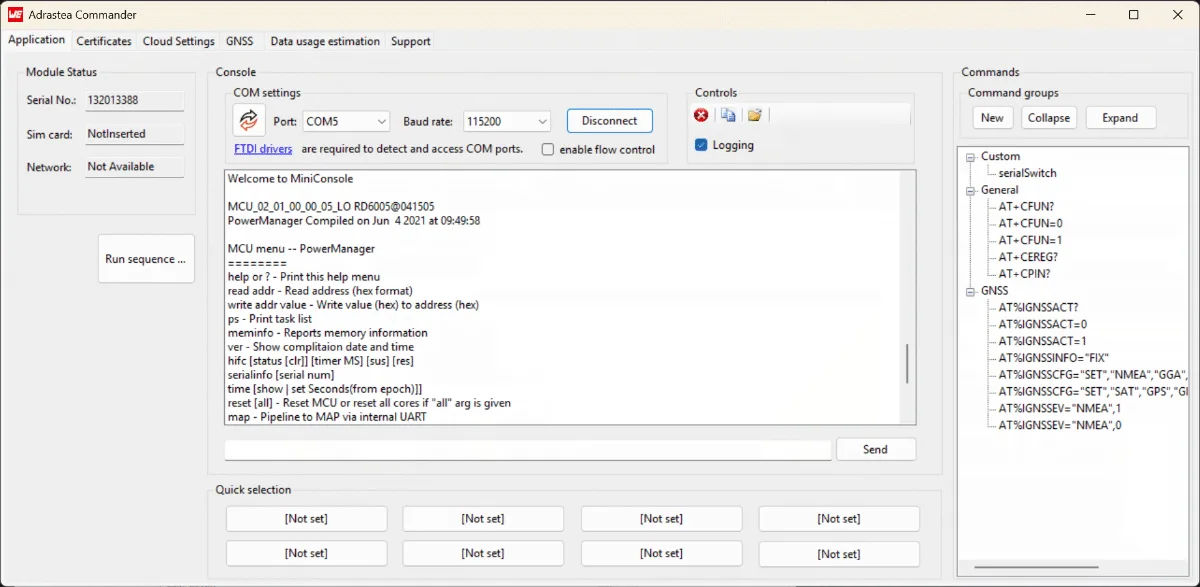This screenshot has height=587, width=1200.
Task: Open the FTDI drivers link
Action: pos(263,149)
